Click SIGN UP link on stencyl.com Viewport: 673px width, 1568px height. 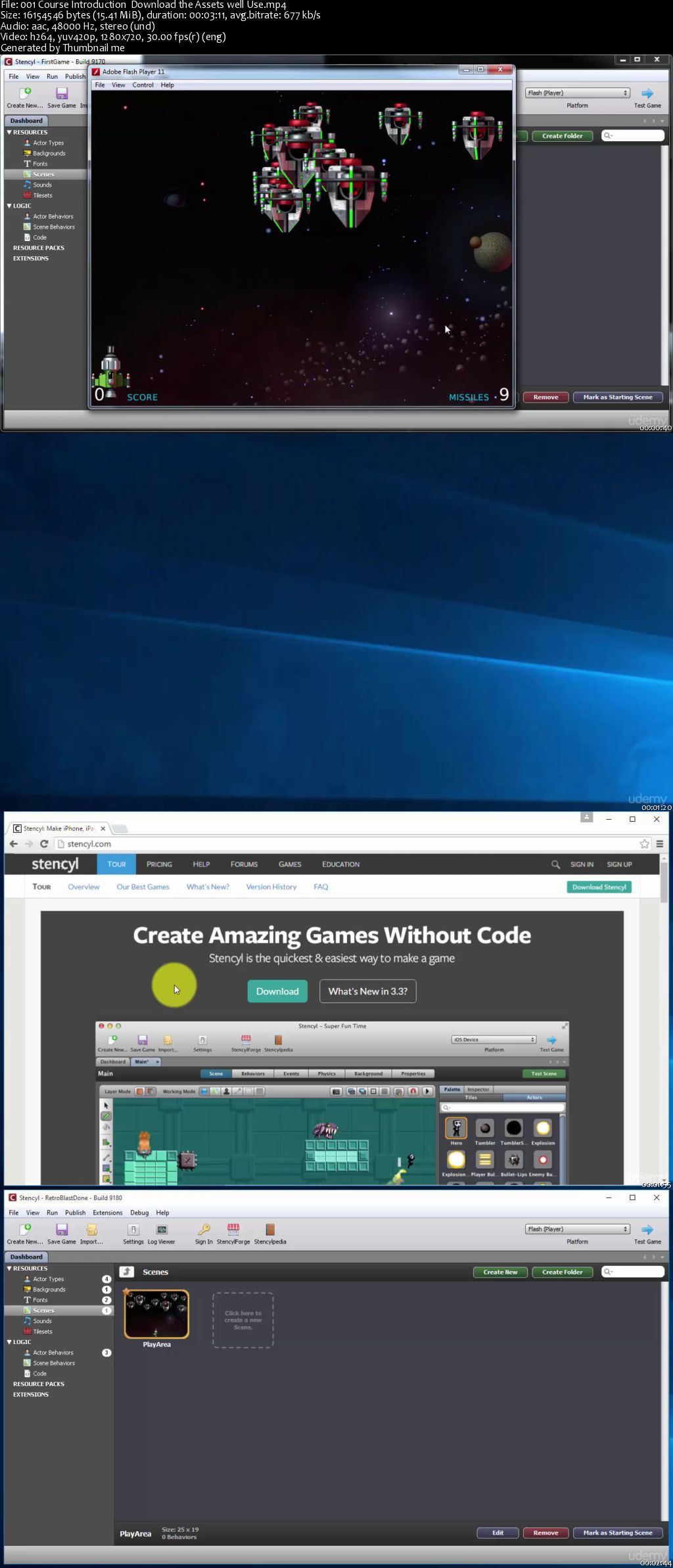pyautogui.click(x=619, y=864)
